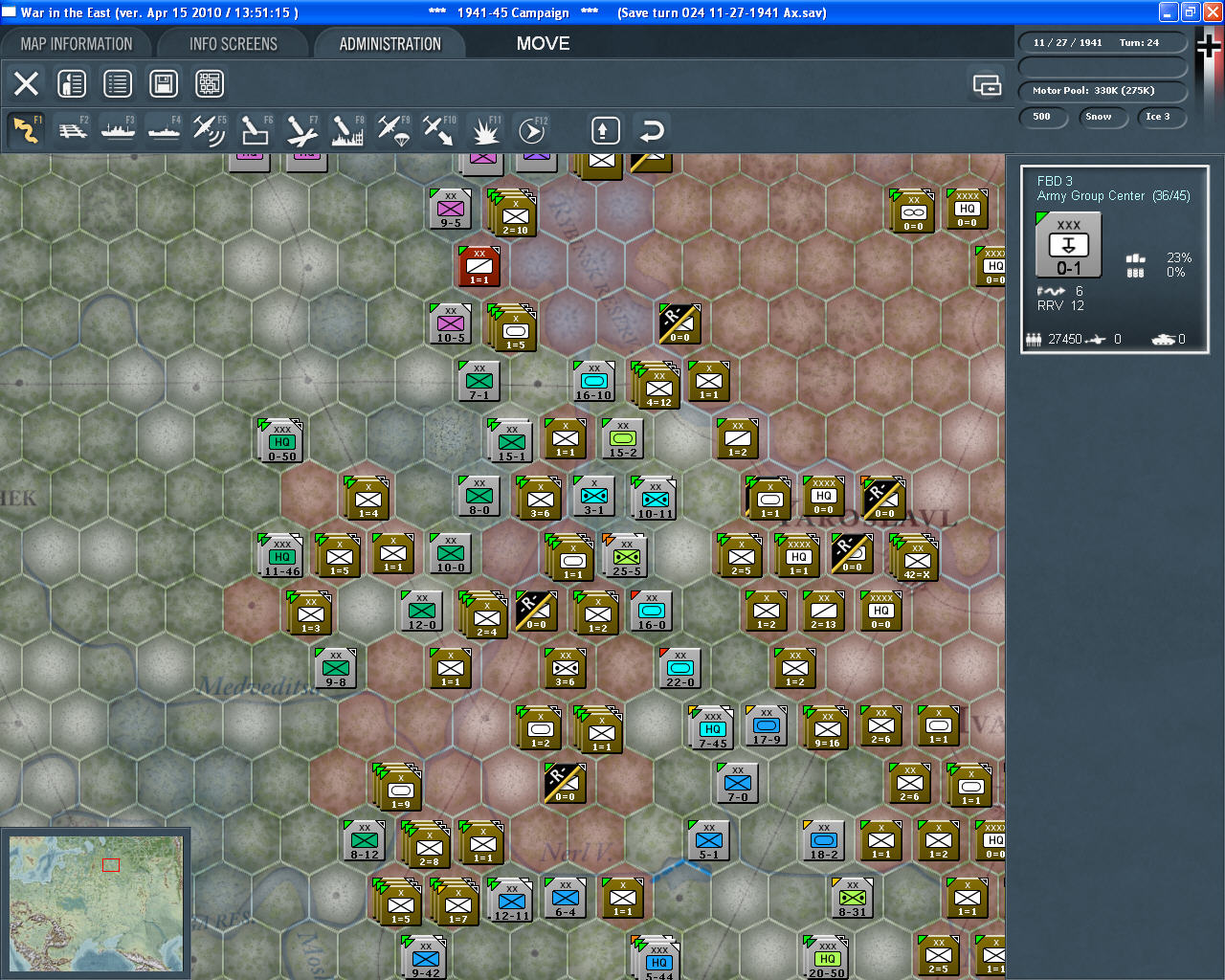Viewport: 1225px width, 980px height.
Task: Select the F4 Amphibious Transport mode icon
Action: [165, 130]
